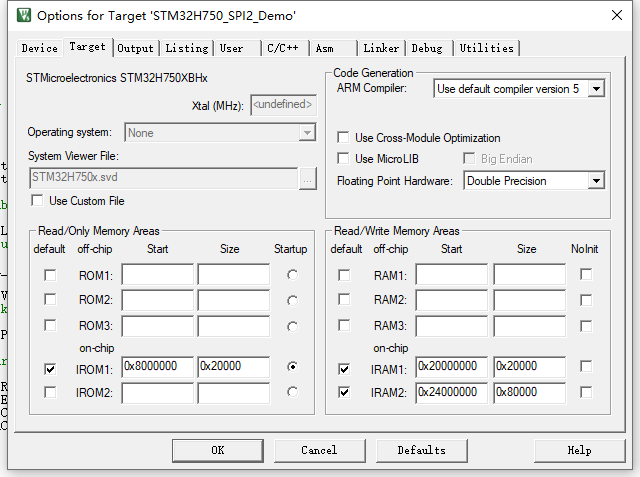Switch to the C/C++ tab
The image size is (640, 477).
click(x=285, y=48)
